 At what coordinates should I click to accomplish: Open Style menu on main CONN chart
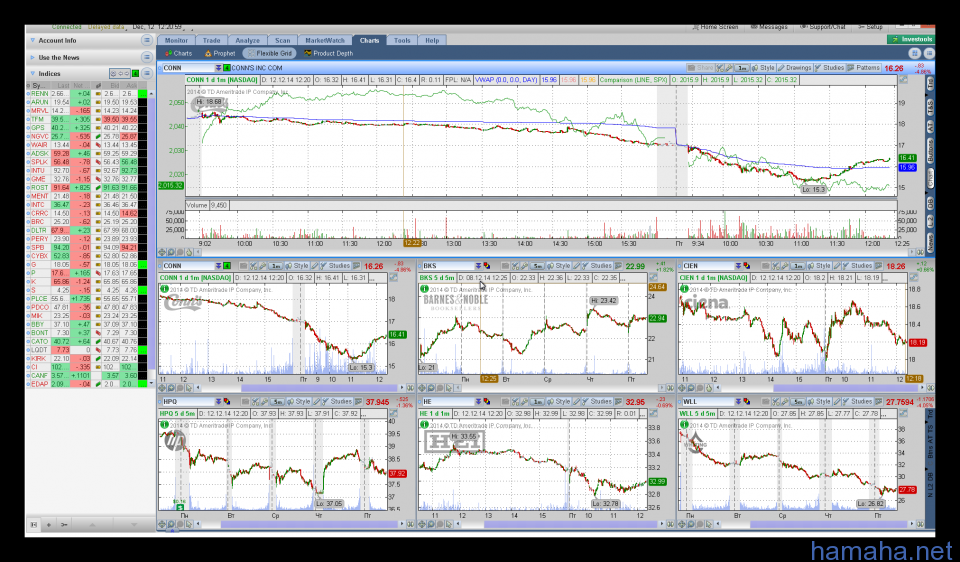coord(763,68)
